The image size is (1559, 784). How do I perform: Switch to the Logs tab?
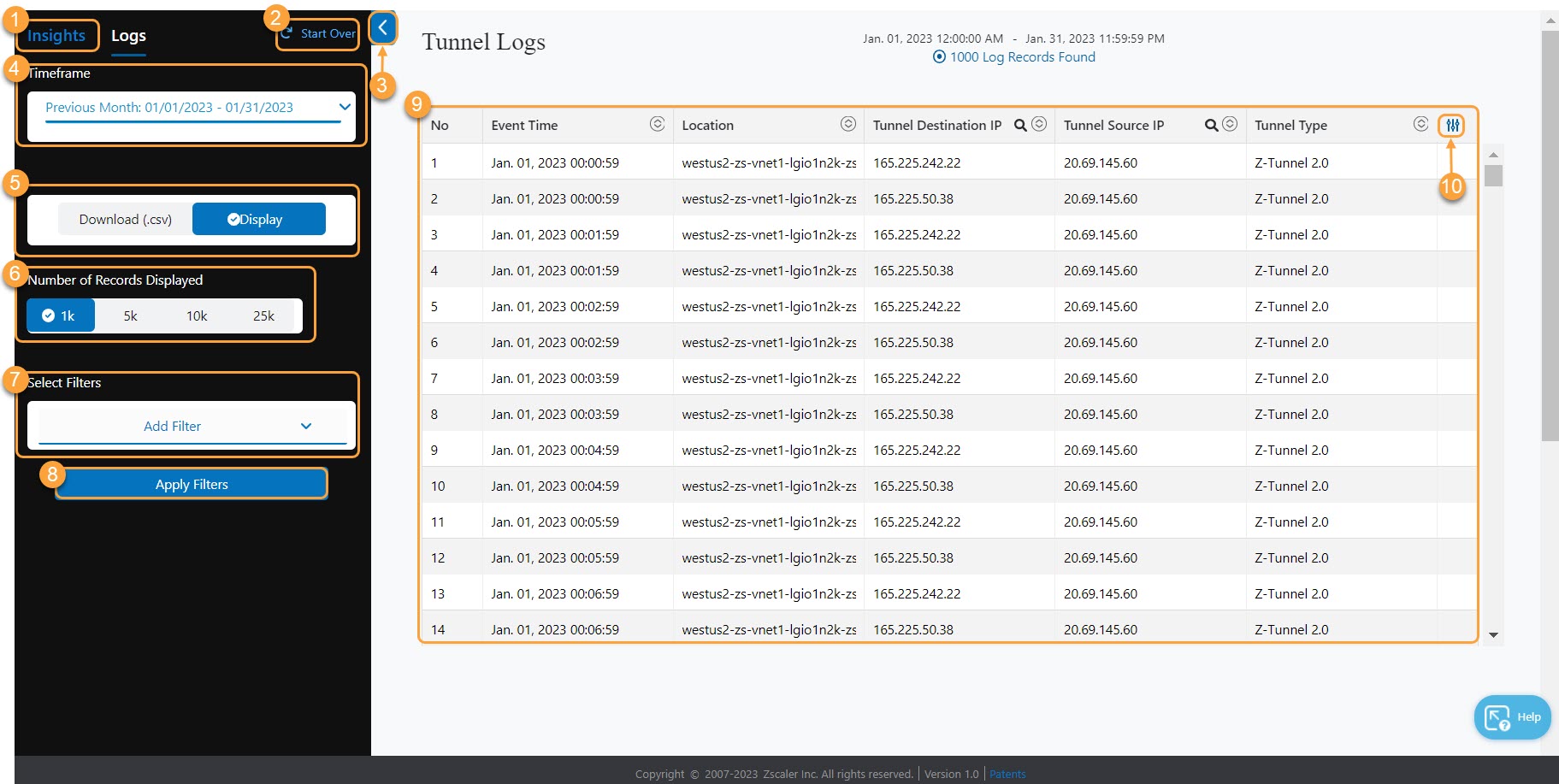click(128, 35)
